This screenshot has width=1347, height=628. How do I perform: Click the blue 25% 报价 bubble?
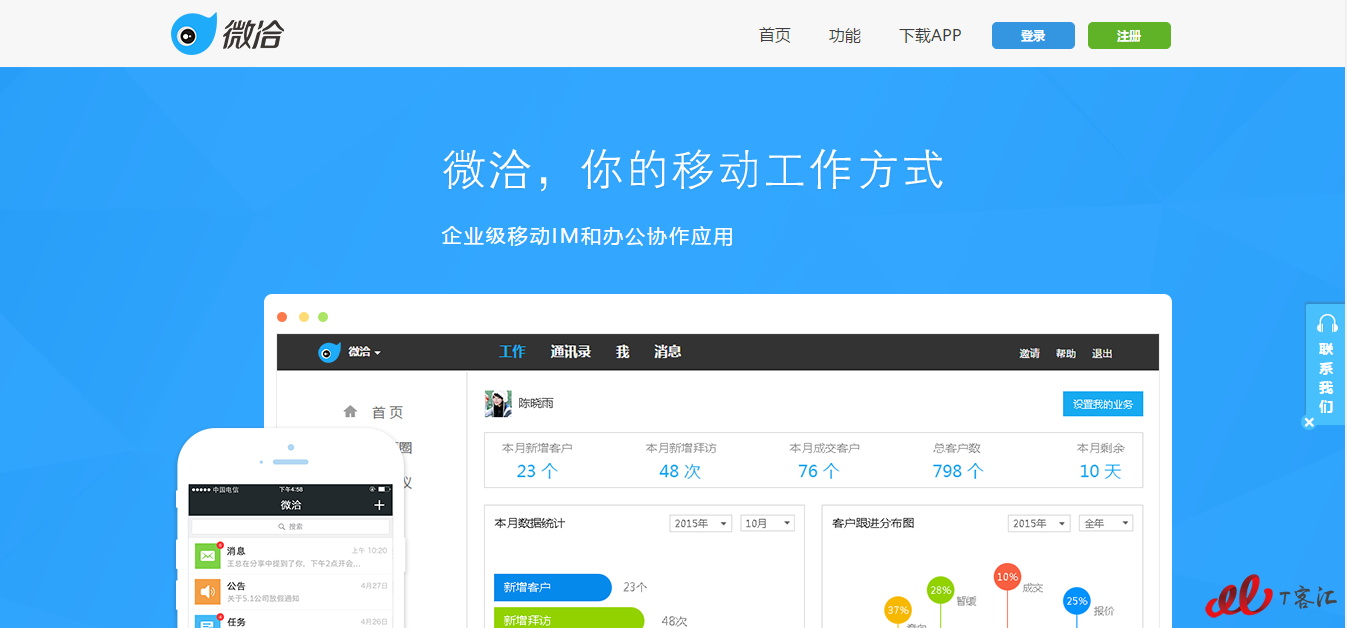point(1077,601)
